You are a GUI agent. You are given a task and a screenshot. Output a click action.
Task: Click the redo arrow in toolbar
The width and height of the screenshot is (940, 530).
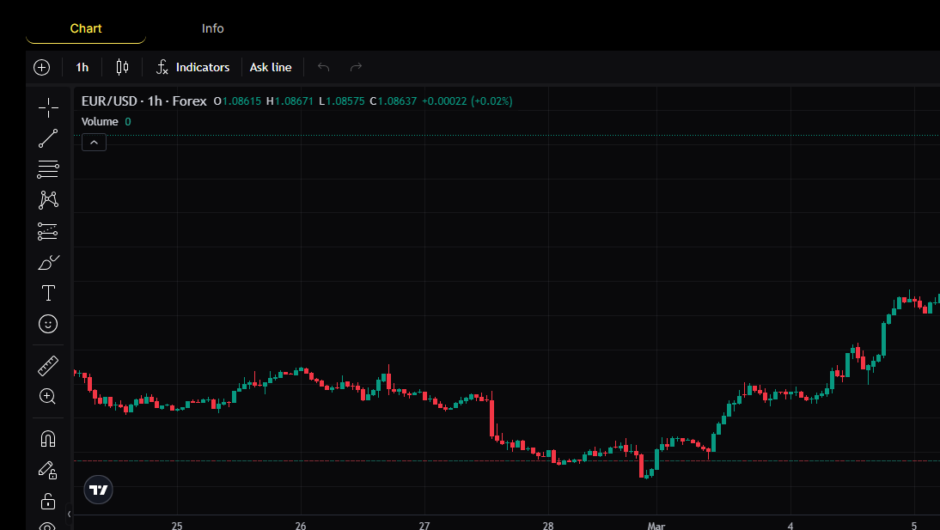pos(356,67)
